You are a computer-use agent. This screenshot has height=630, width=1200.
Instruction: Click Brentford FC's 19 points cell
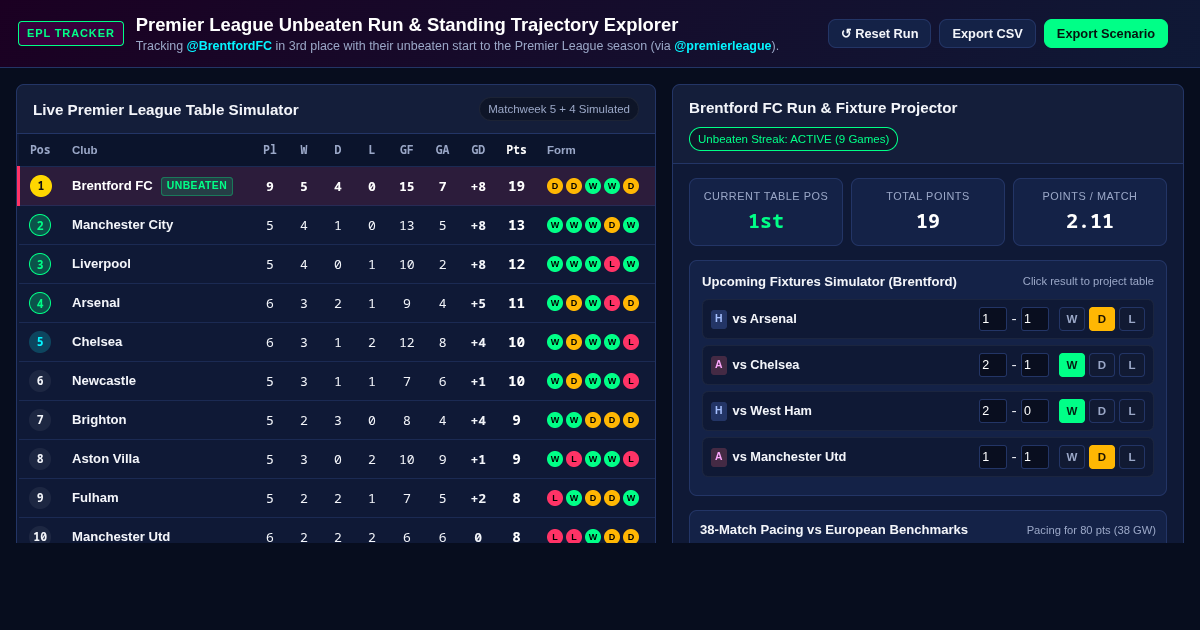516,186
